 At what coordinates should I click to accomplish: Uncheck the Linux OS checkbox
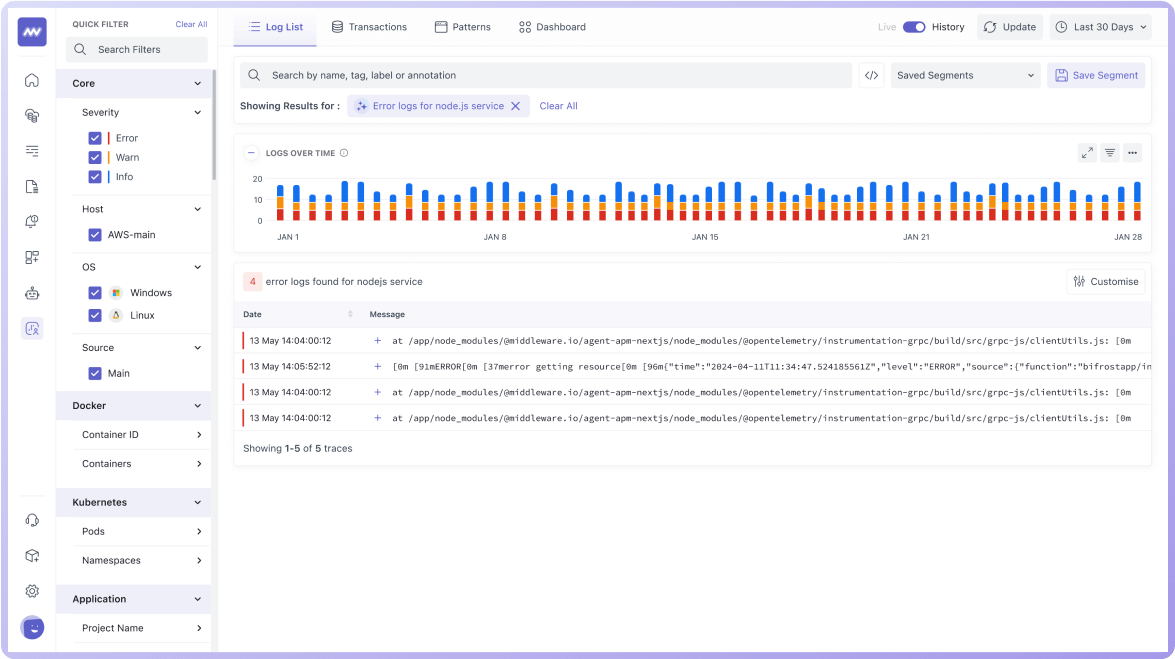point(95,315)
